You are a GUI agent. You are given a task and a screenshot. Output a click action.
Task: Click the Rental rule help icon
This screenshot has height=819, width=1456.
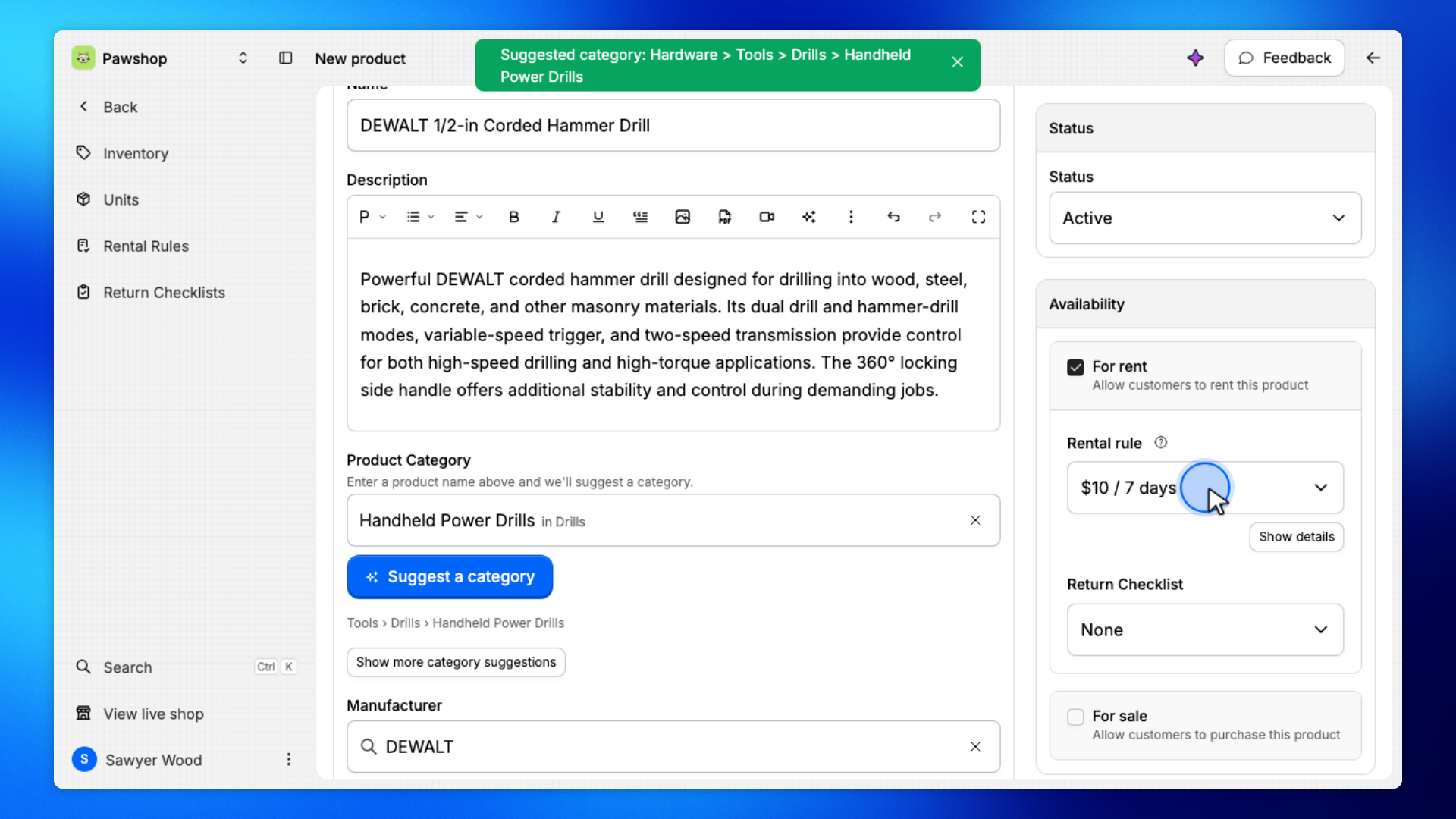[1160, 443]
